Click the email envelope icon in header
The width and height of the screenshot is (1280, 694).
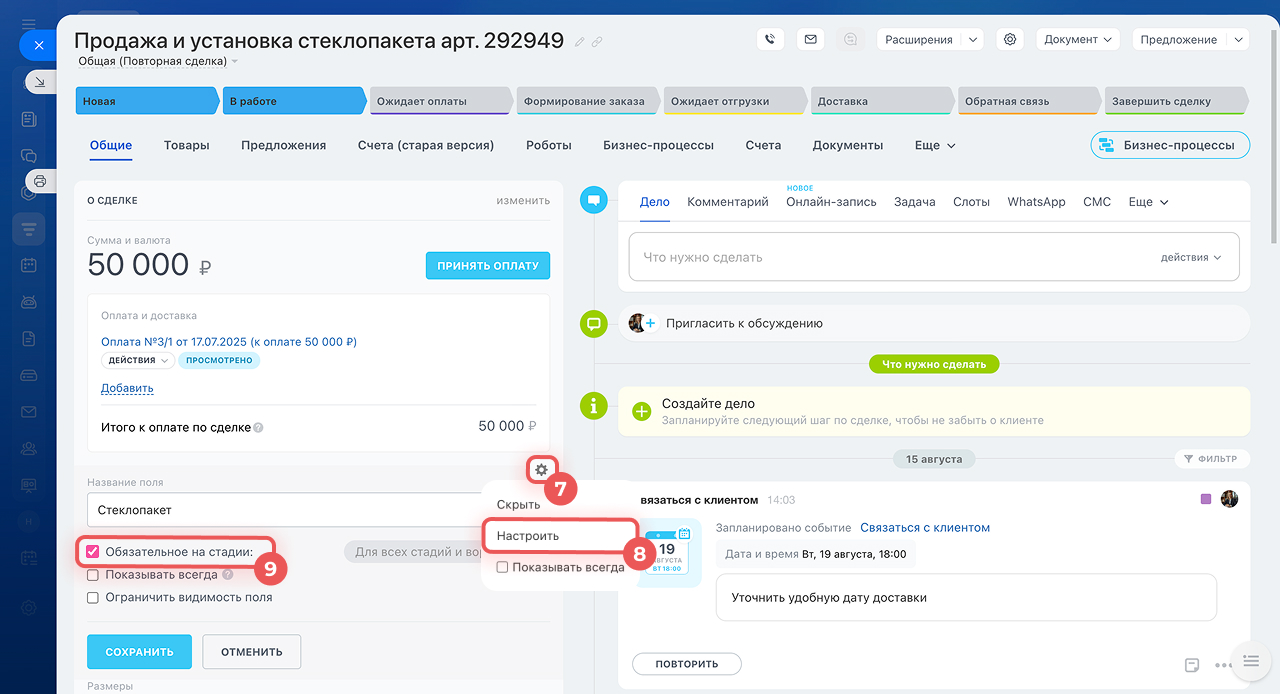(x=810, y=40)
